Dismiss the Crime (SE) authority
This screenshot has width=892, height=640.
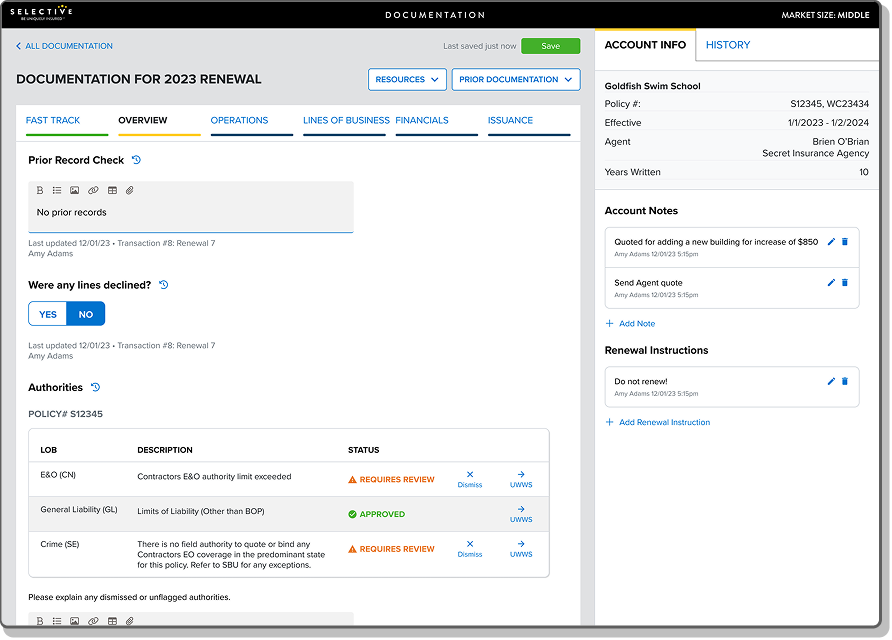(469, 549)
